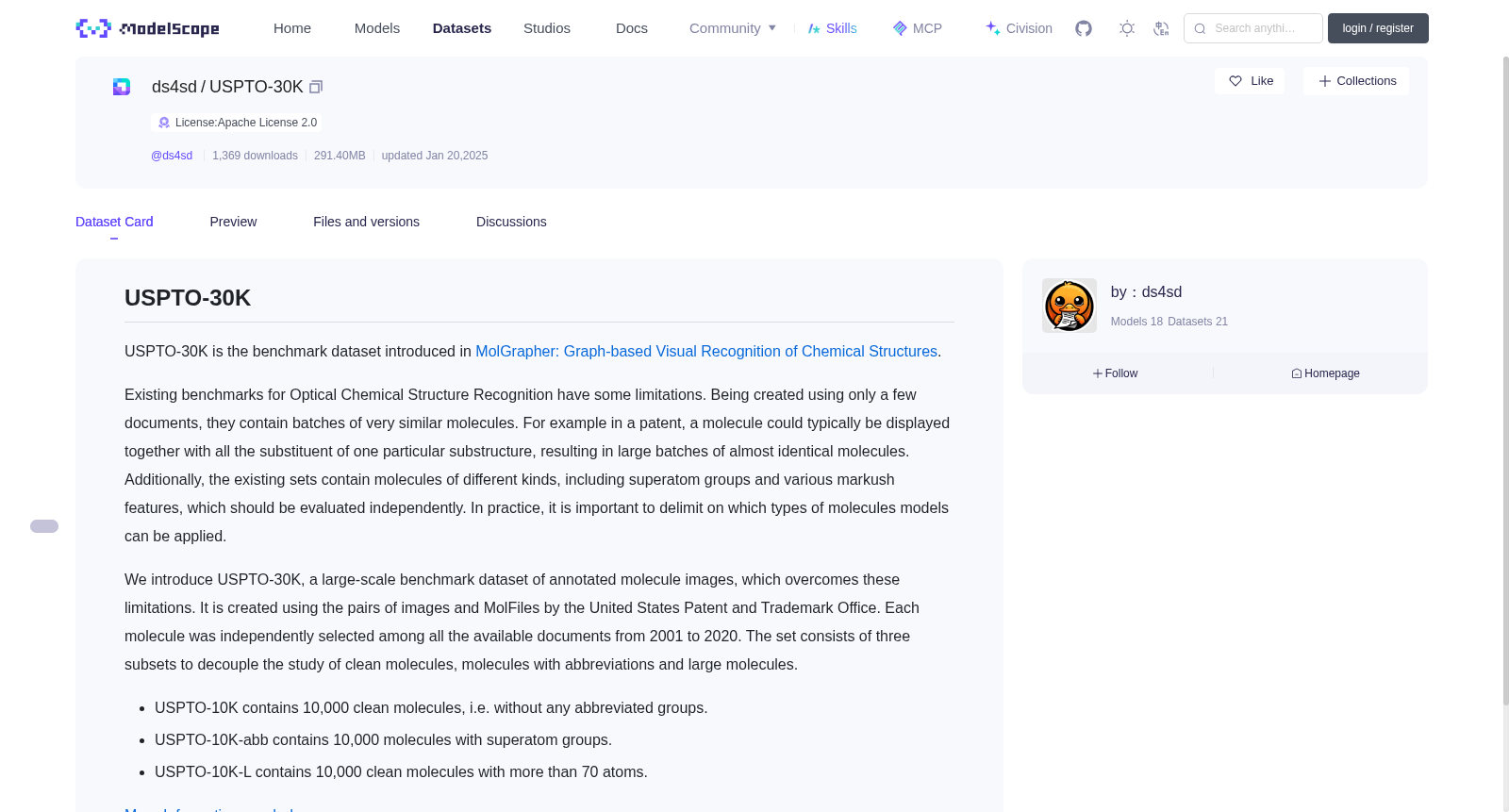
Task: Toggle the light/dark theme icon
Action: (x=1127, y=28)
